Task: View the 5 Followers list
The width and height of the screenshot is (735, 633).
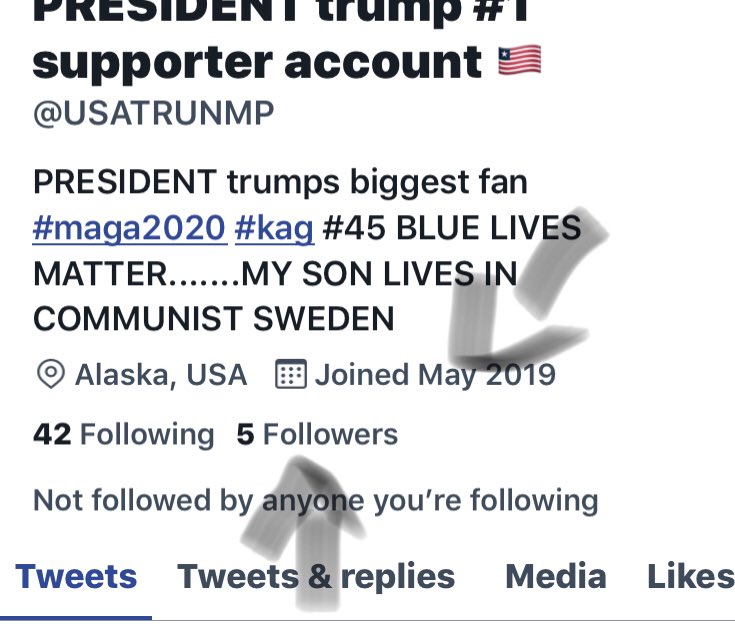Action: click(x=317, y=434)
